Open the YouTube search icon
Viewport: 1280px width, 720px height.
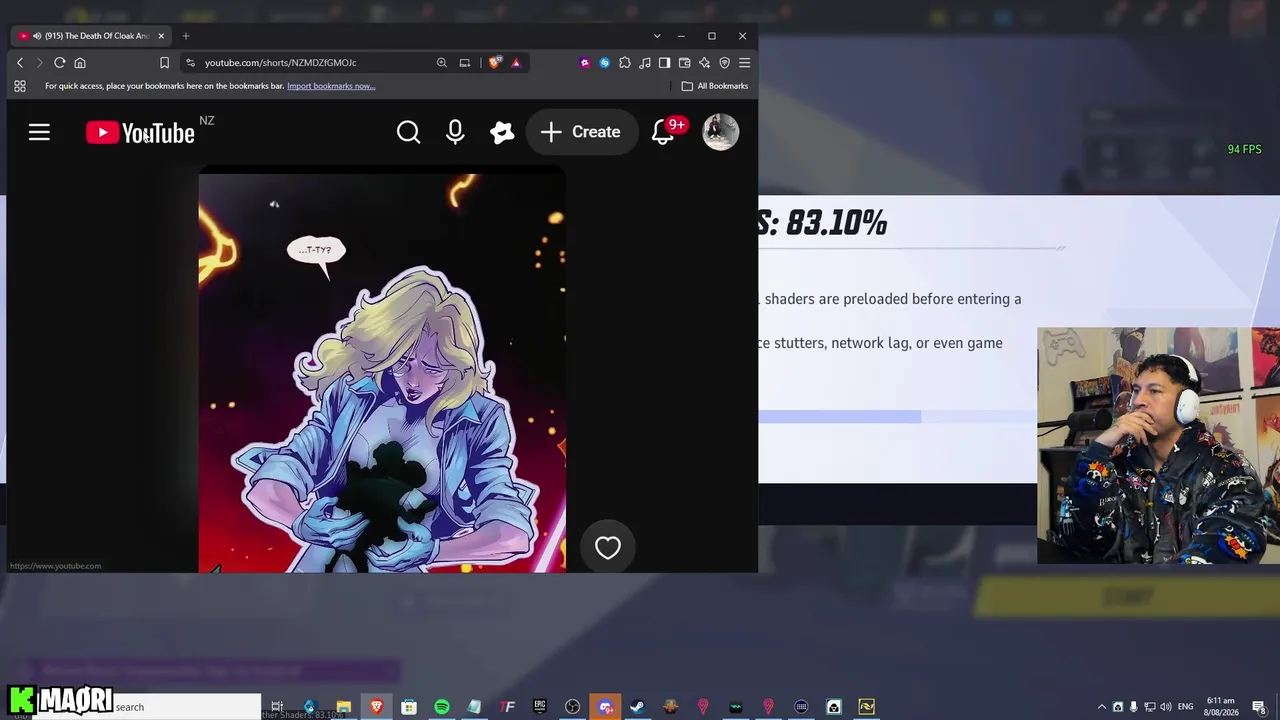pyautogui.click(x=408, y=132)
